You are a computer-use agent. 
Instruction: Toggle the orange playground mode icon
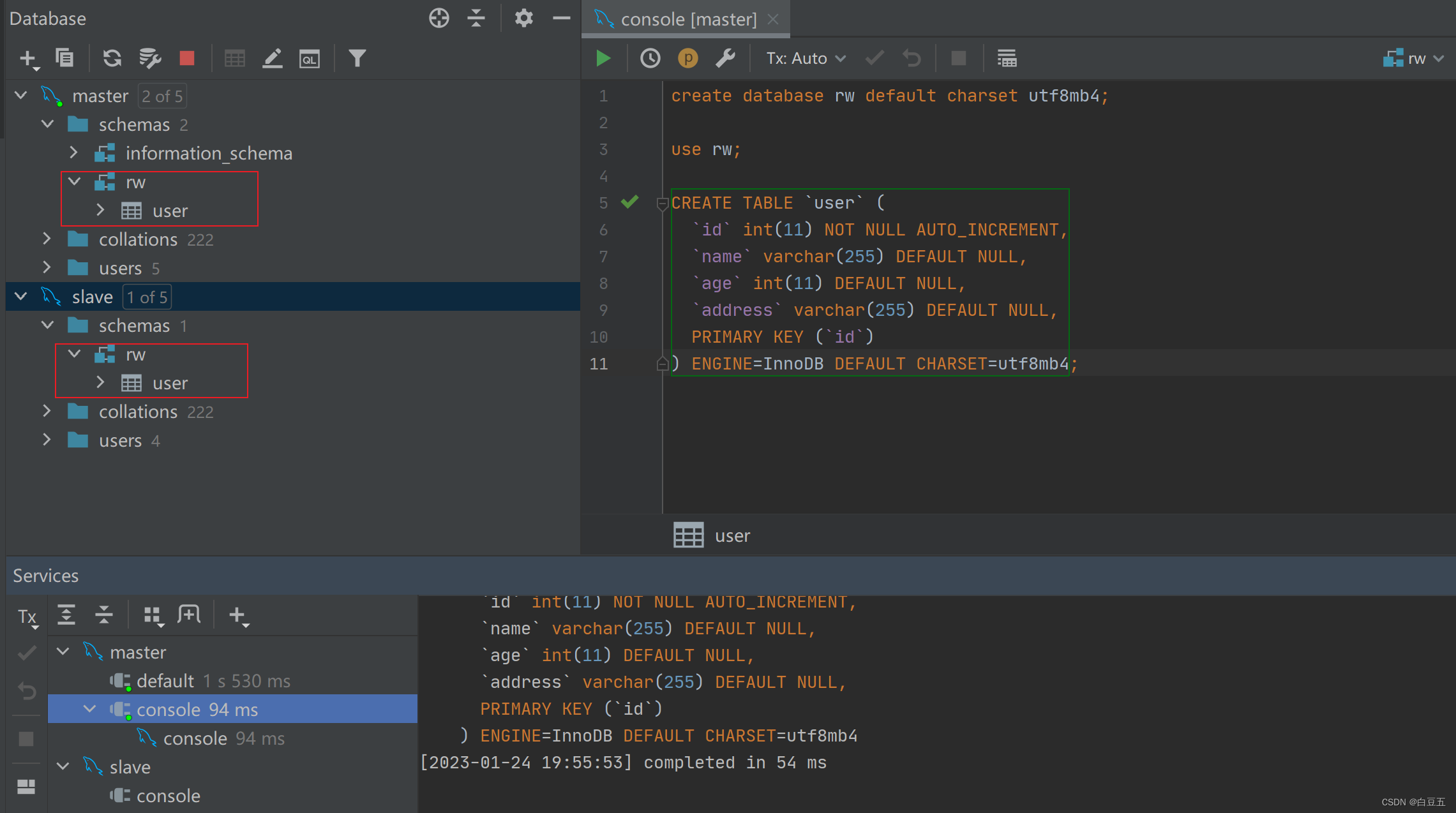coord(687,58)
